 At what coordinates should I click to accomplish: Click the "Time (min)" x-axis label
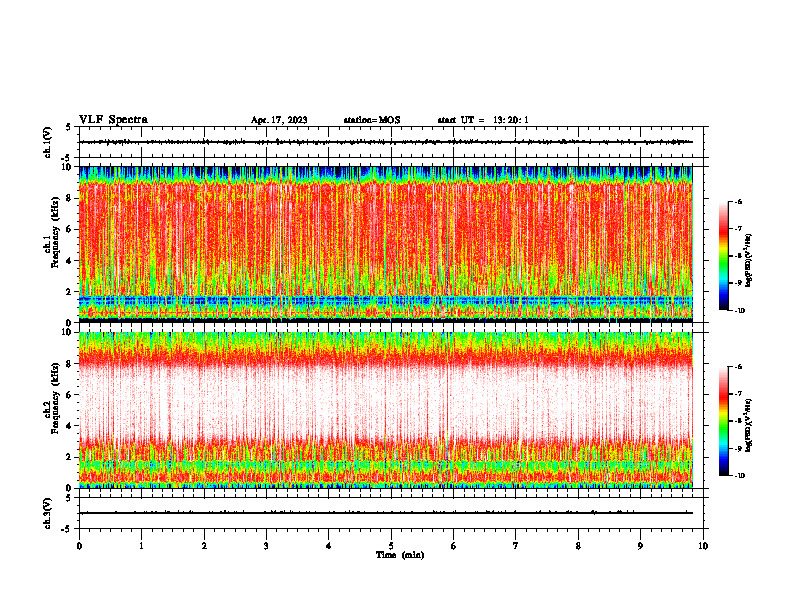point(400,555)
